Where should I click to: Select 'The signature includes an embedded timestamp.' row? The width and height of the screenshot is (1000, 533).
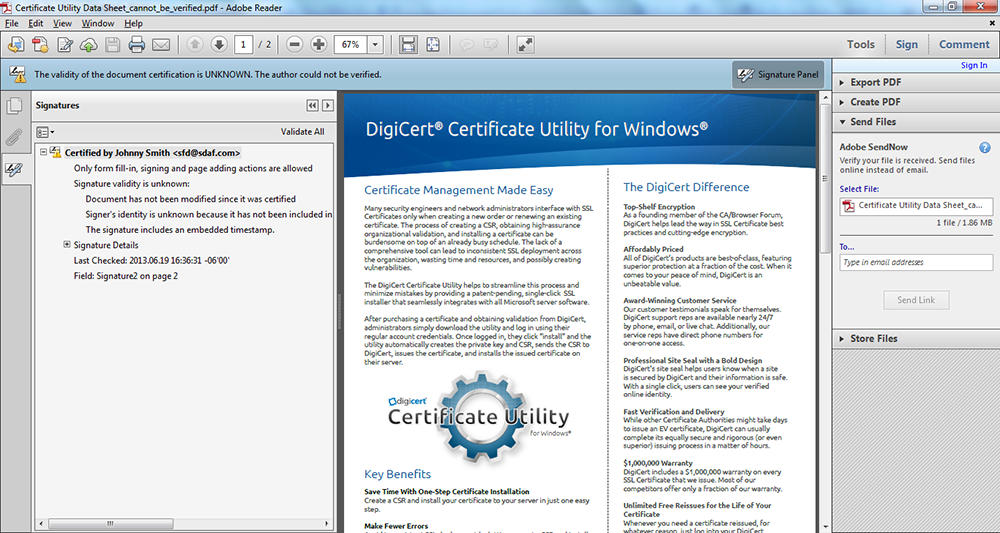pyautogui.click(x=180, y=230)
